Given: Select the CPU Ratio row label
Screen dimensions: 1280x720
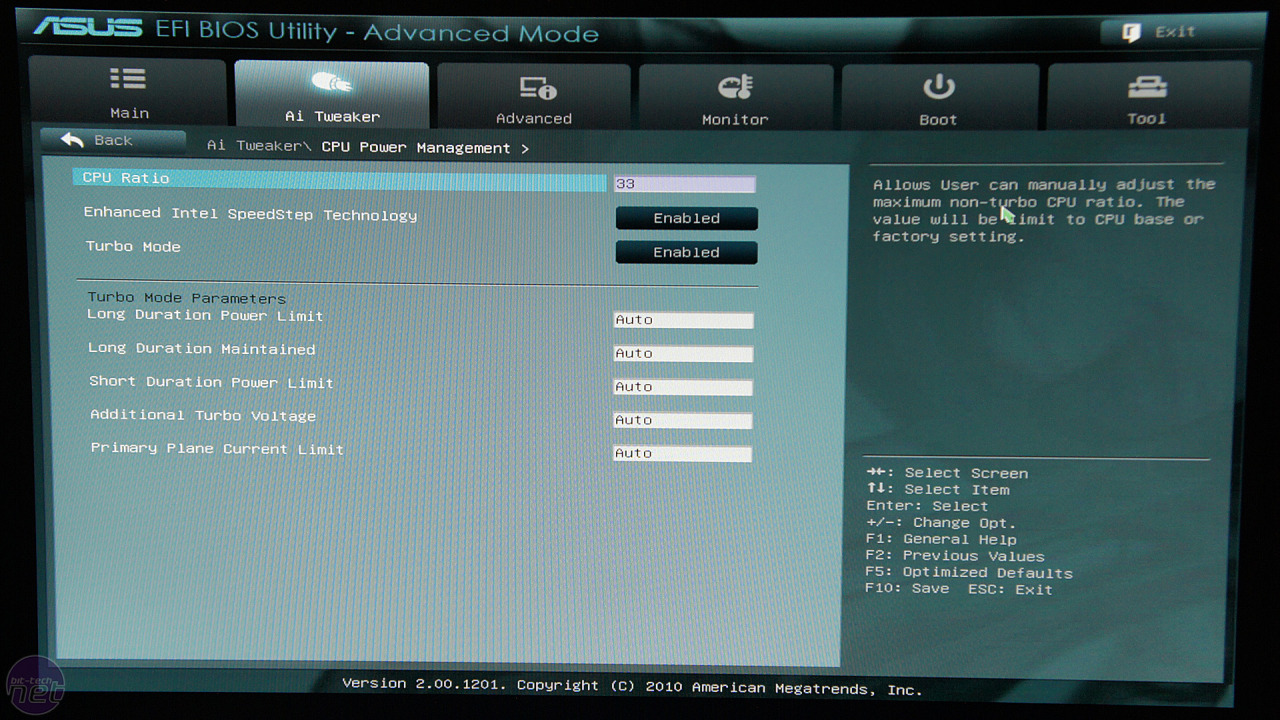Looking at the screenshot, I should [126, 178].
